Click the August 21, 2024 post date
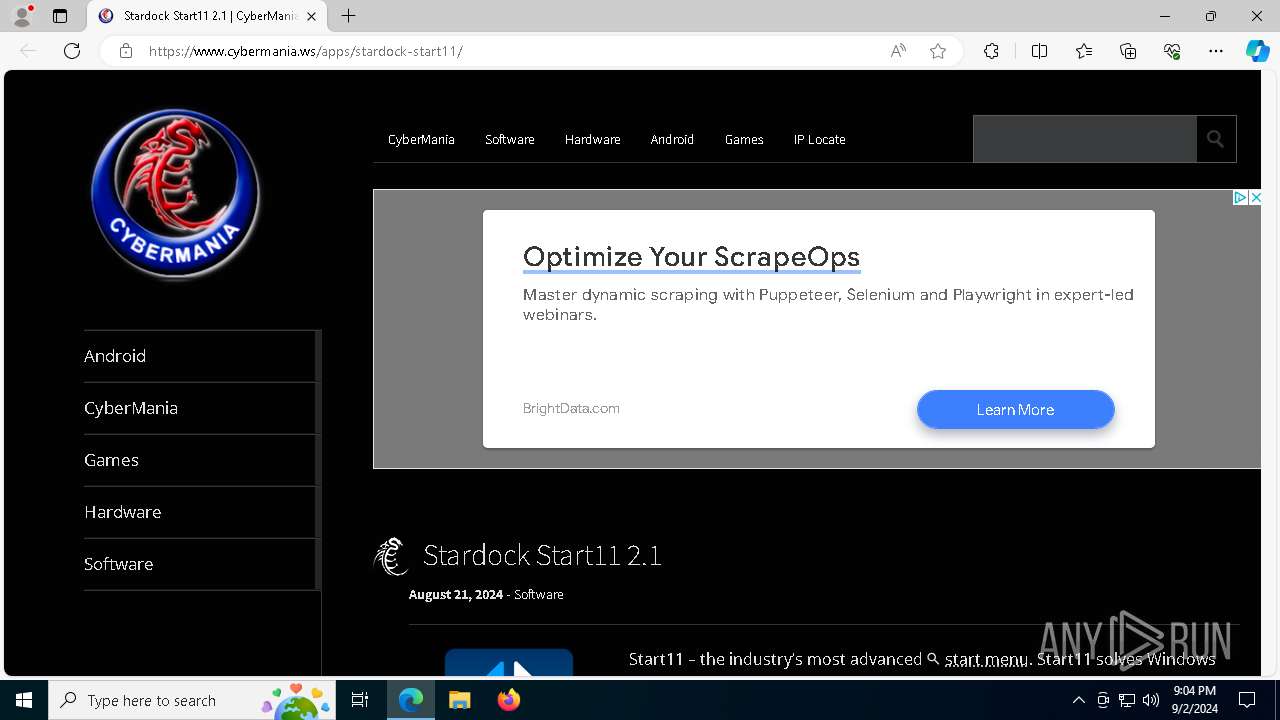This screenshot has height=720, width=1280. tap(456, 595)
